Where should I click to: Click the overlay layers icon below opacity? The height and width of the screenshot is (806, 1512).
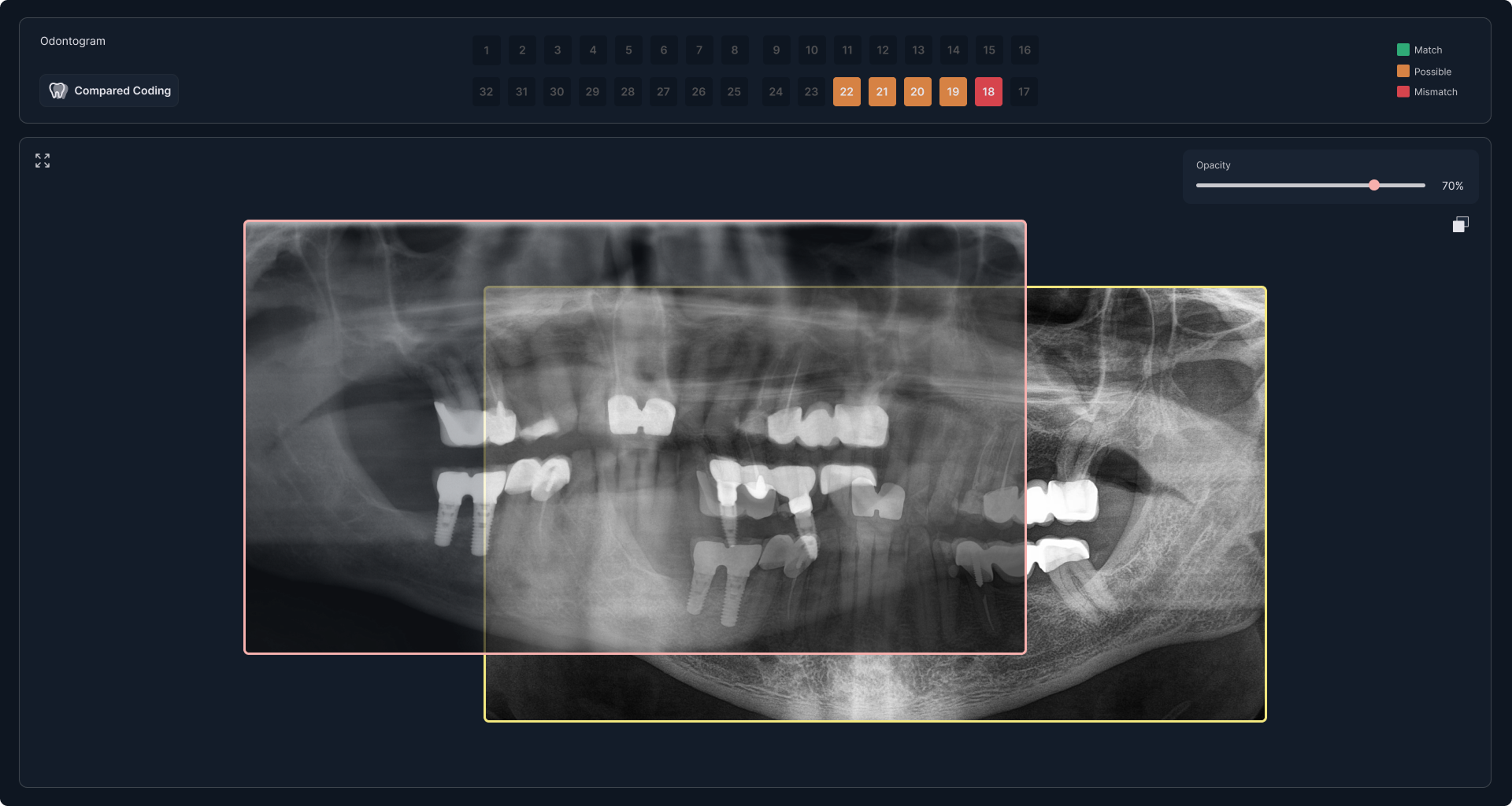point(1461,224)
